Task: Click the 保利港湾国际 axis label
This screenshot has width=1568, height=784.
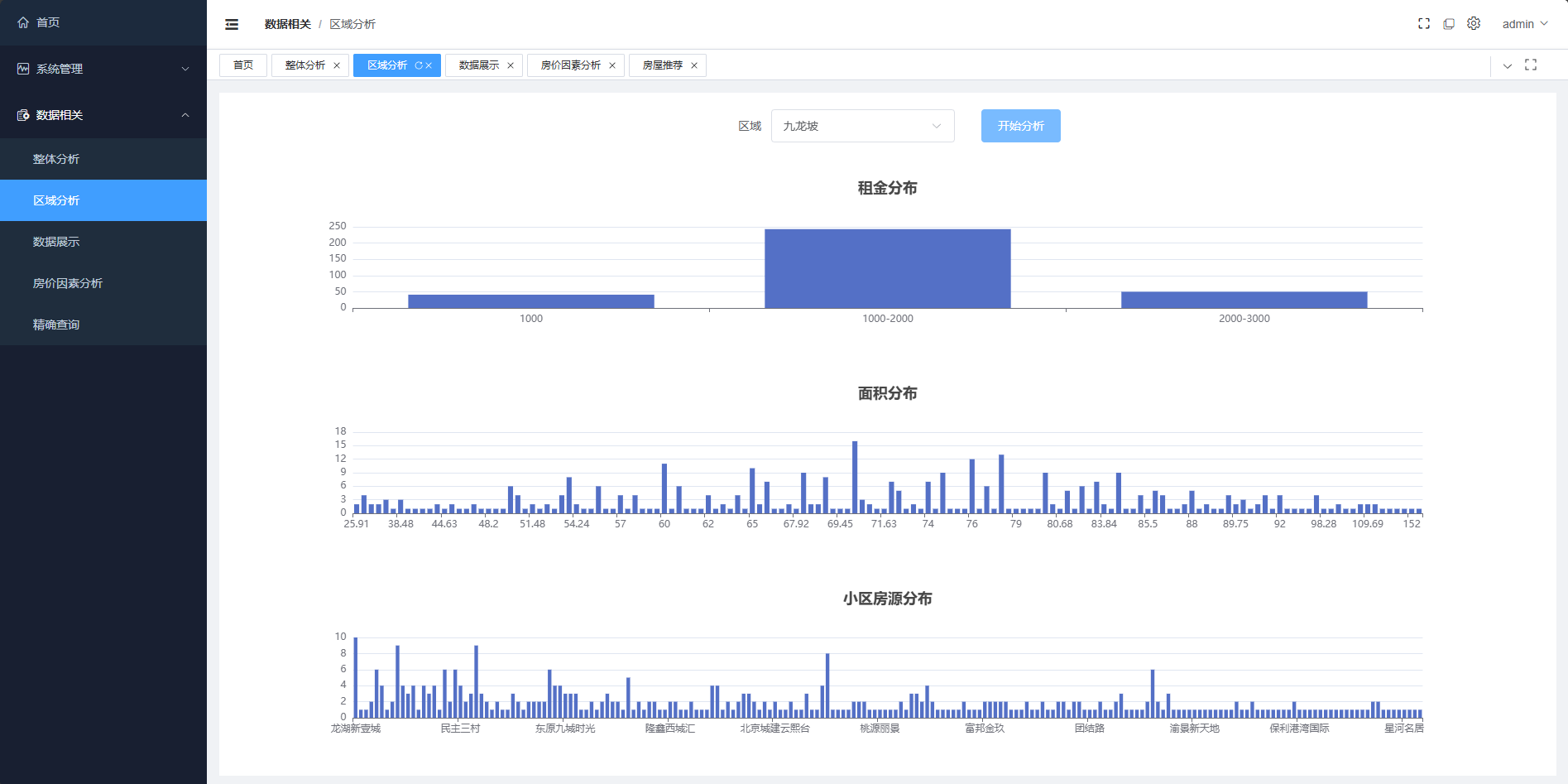Action: (1299, 729)
